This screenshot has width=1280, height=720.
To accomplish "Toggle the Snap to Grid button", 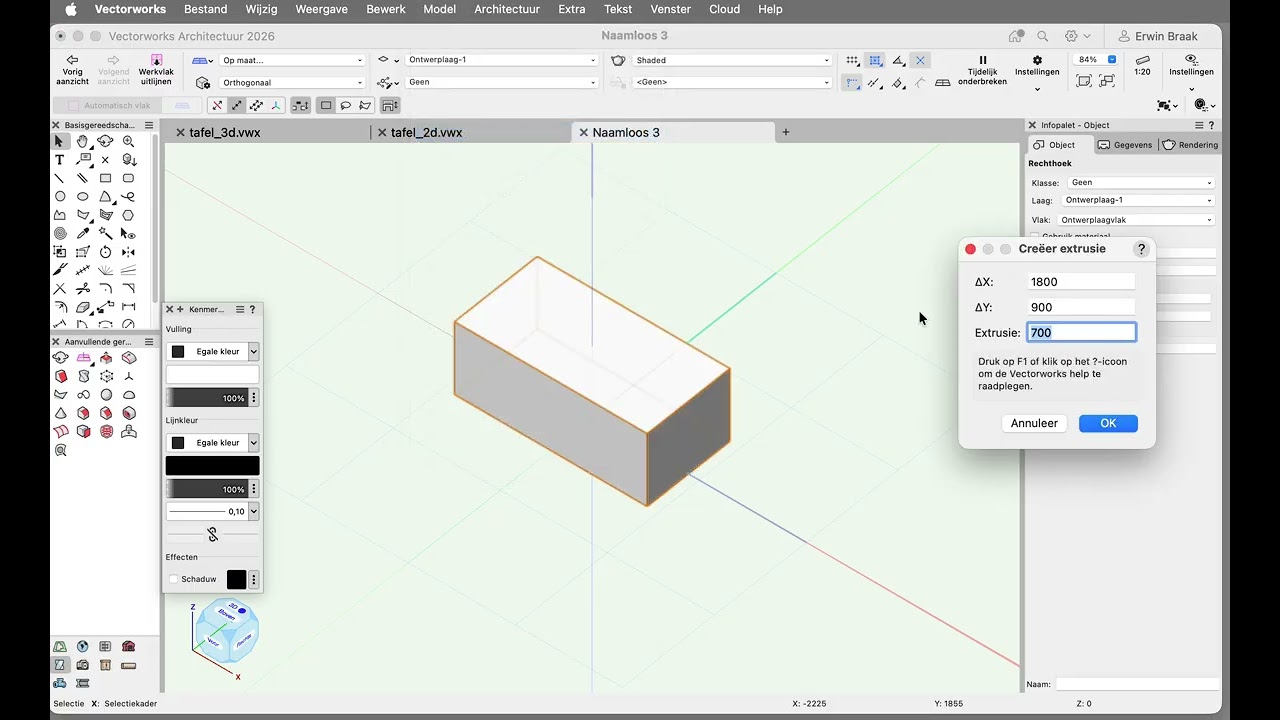I will [x=851, y=60].
